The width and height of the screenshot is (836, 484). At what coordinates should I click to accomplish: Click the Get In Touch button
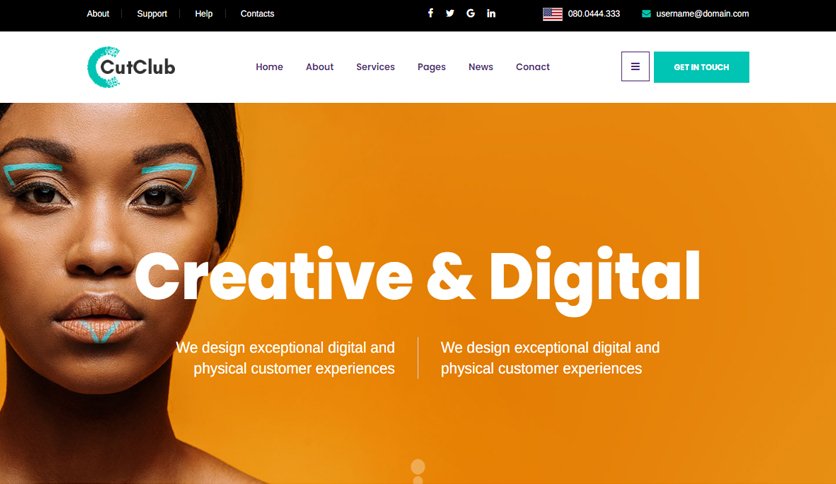point(701,67)
